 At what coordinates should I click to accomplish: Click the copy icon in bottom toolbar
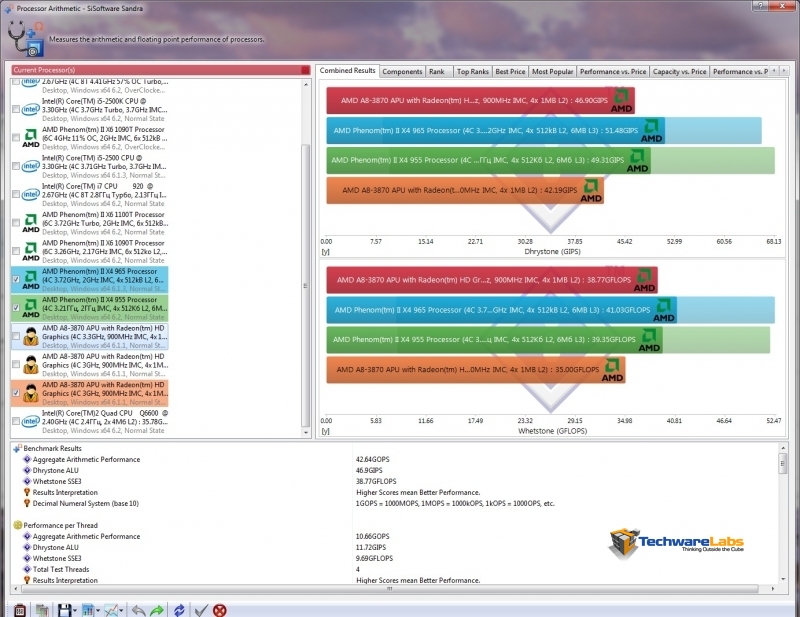(x=42, y=609)
